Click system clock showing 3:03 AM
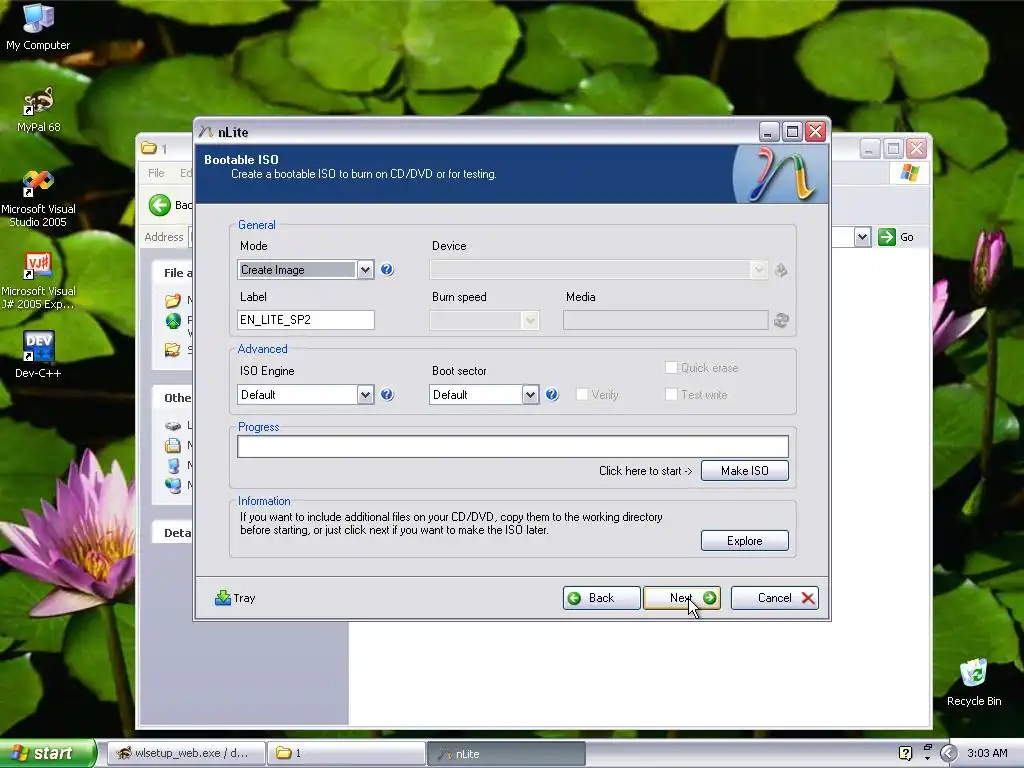The height and width of the screenshot is (768, 1024). coord(987,753)
